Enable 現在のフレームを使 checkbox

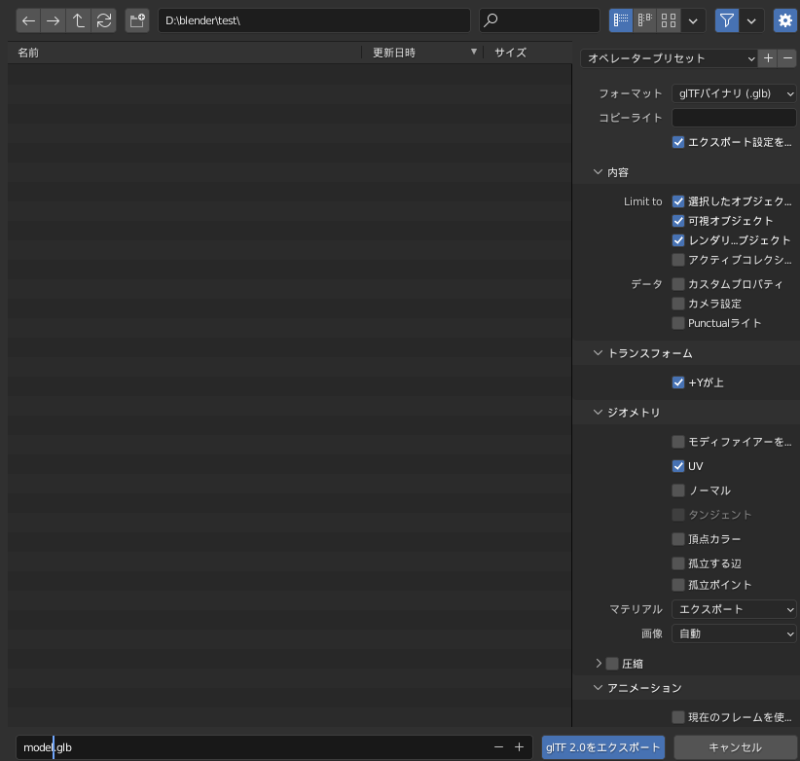pos(678,717)
